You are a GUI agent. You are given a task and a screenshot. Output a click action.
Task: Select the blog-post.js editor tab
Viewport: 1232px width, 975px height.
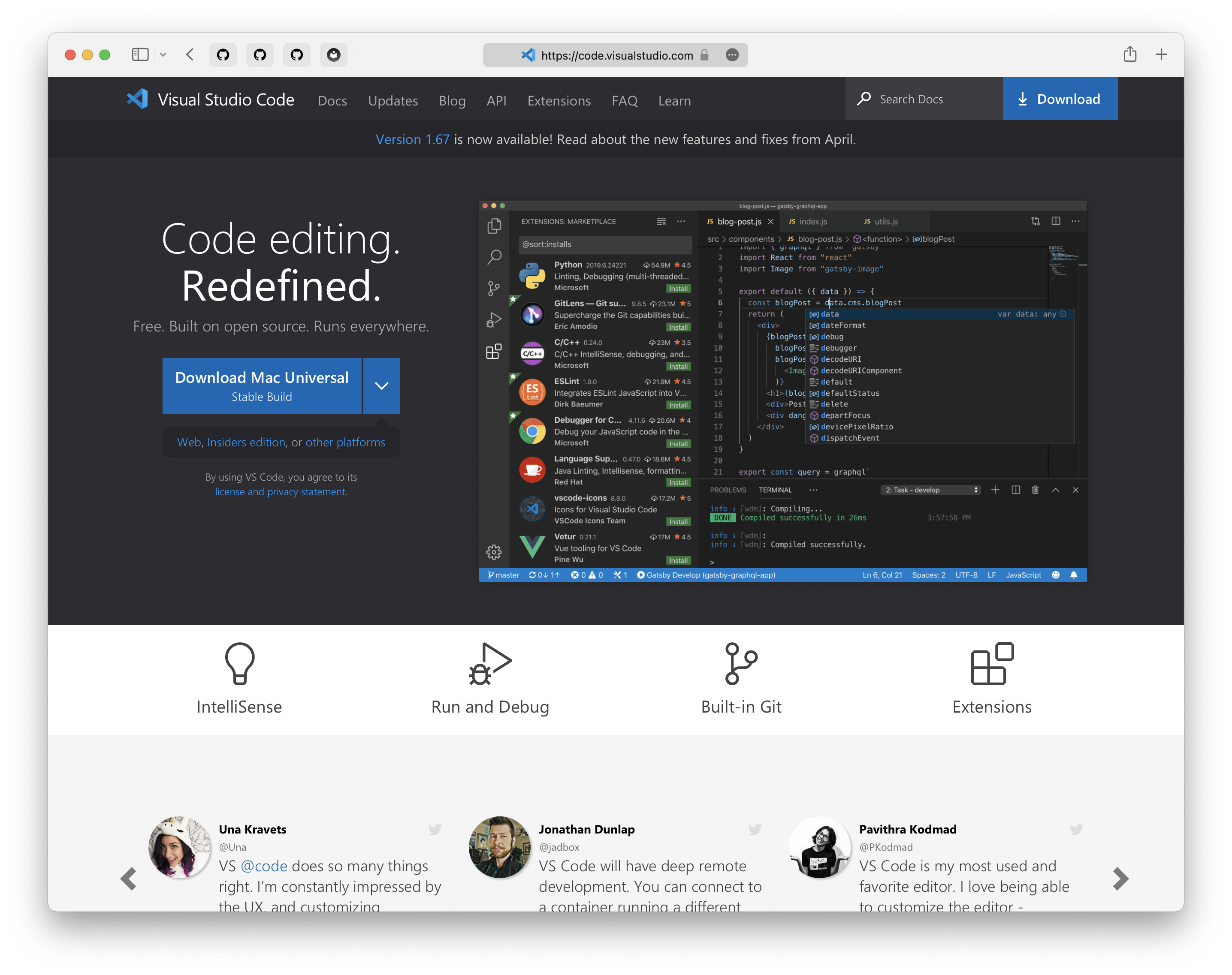pos(739,222)
